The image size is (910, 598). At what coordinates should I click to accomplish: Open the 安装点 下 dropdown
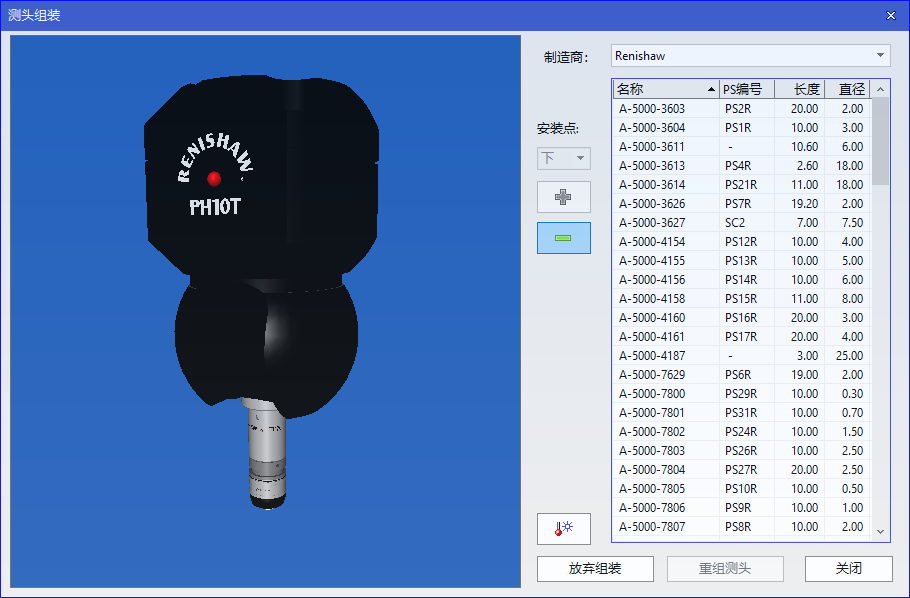click(564, 158)
